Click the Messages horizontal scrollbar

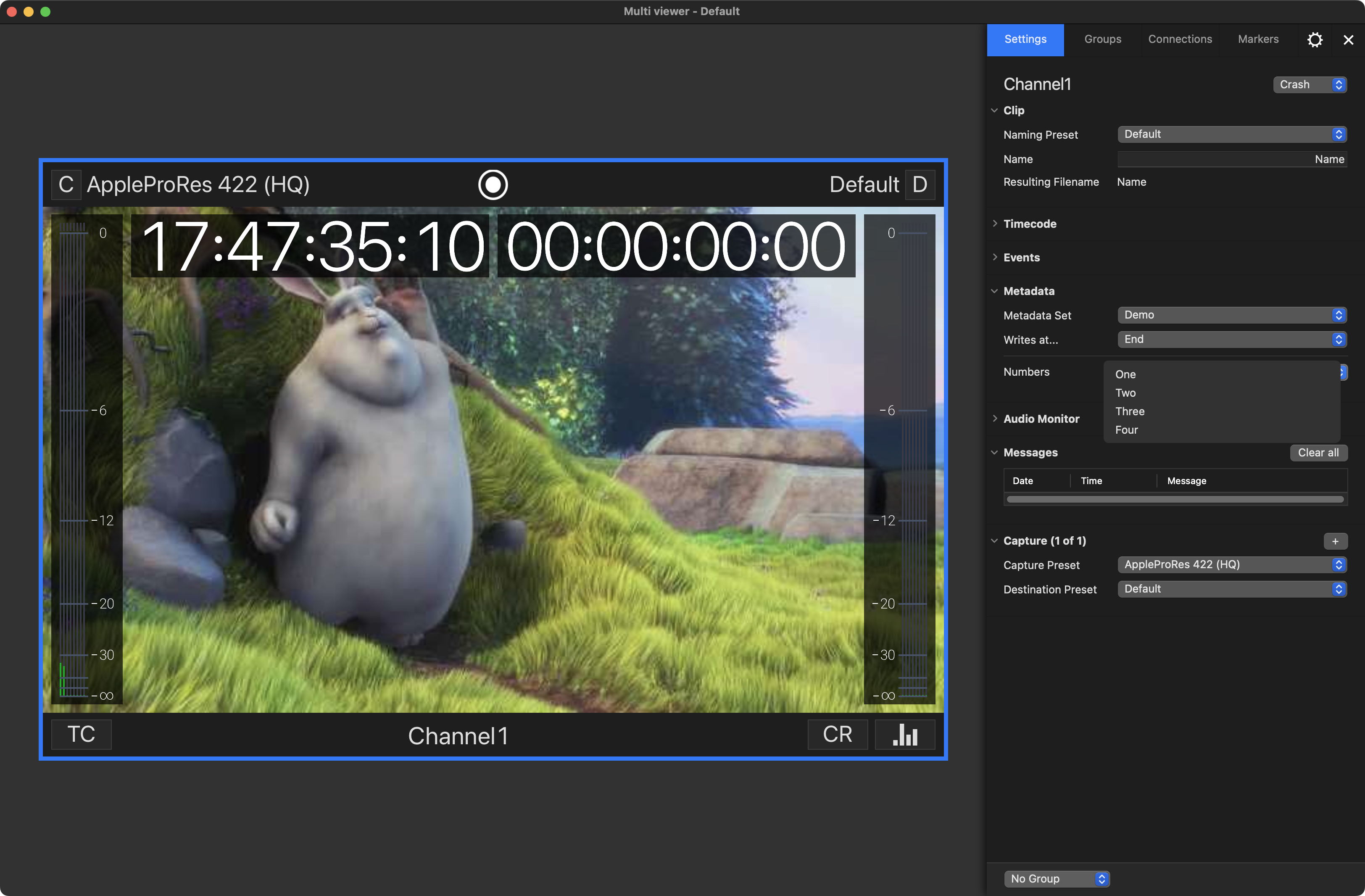1175,499
